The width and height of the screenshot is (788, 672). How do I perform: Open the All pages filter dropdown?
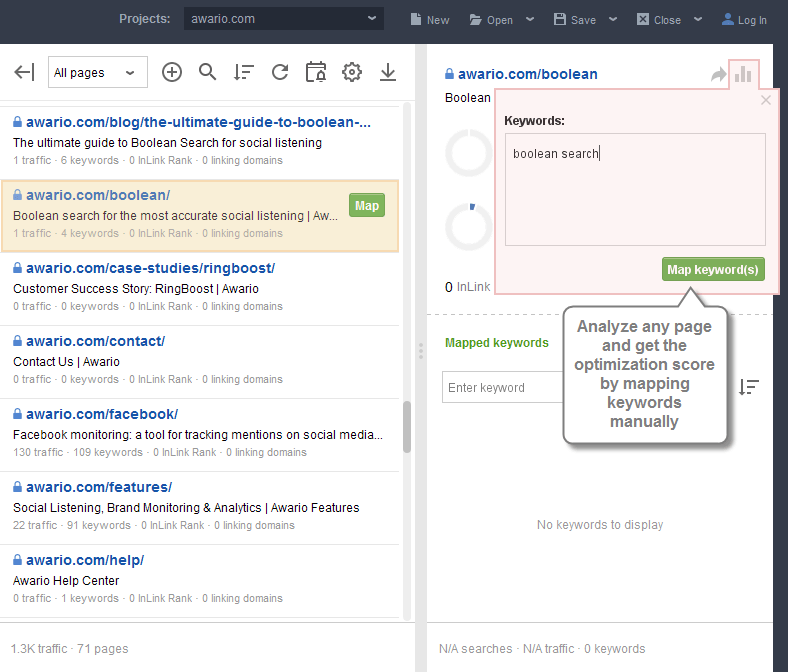click(97, 72)
